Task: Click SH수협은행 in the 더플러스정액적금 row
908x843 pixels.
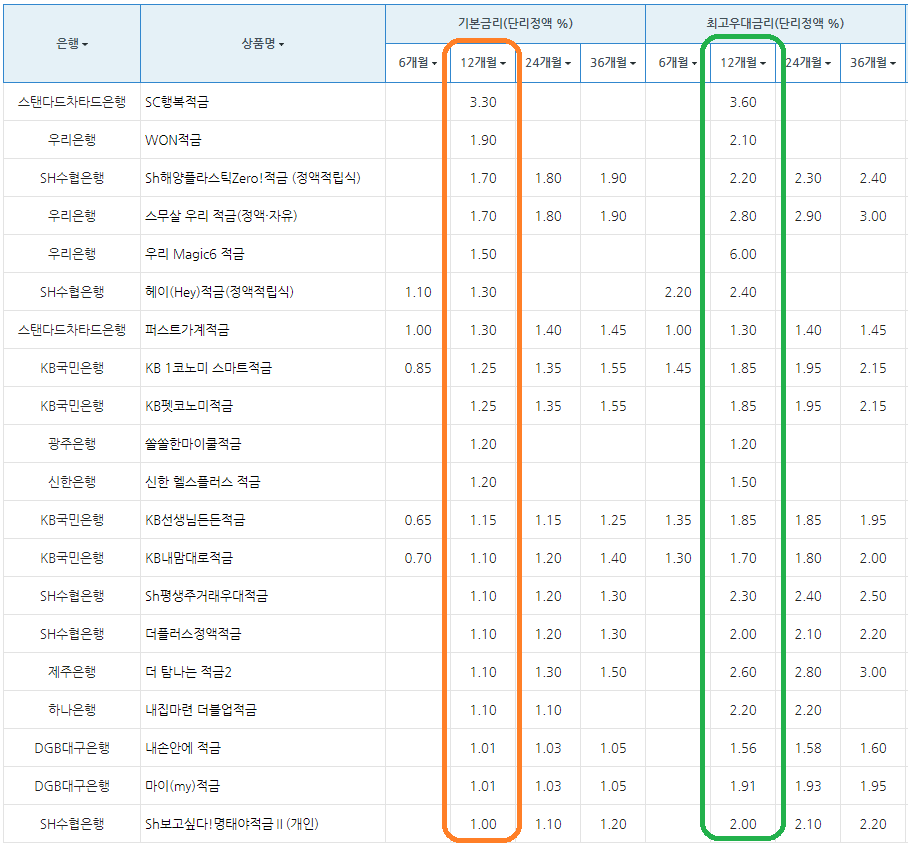Action: 72,634
